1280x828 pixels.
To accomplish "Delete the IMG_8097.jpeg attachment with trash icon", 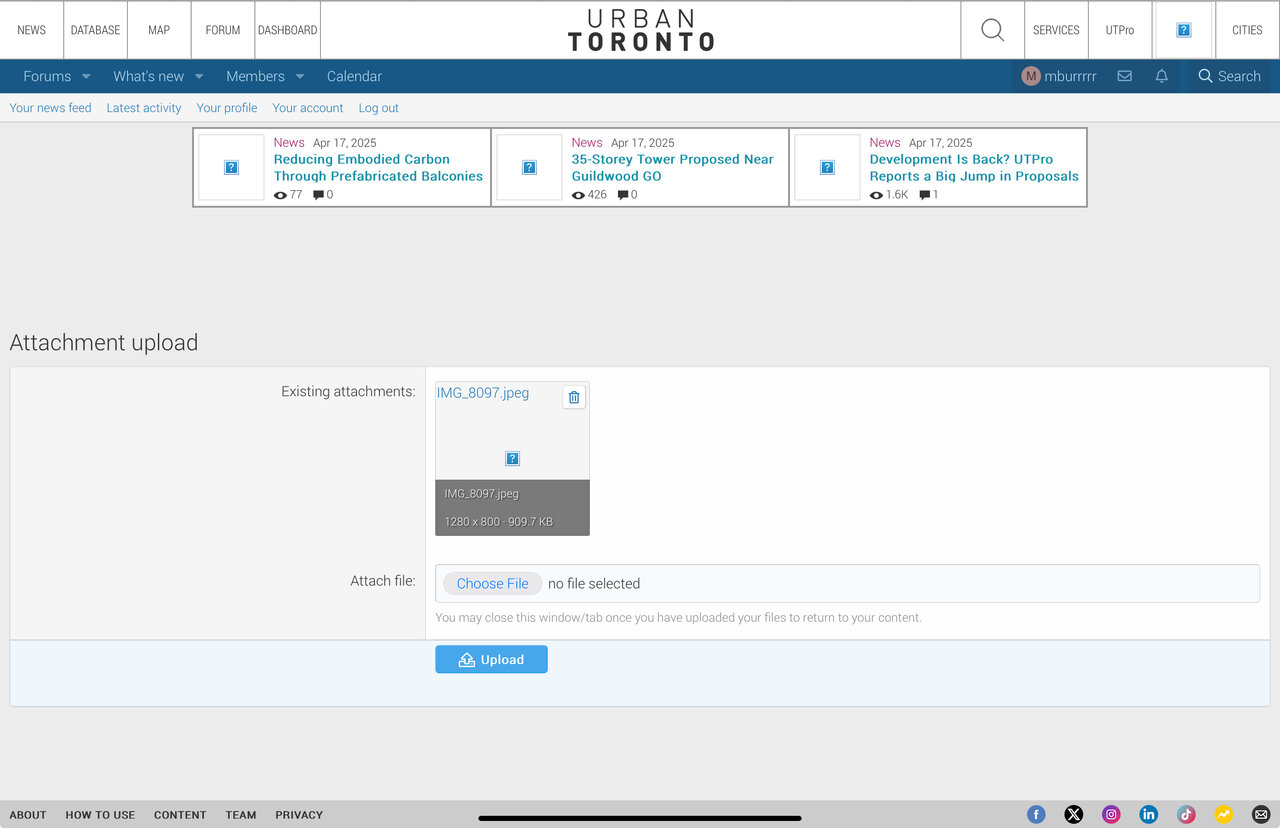I will [x=574, y=397].
